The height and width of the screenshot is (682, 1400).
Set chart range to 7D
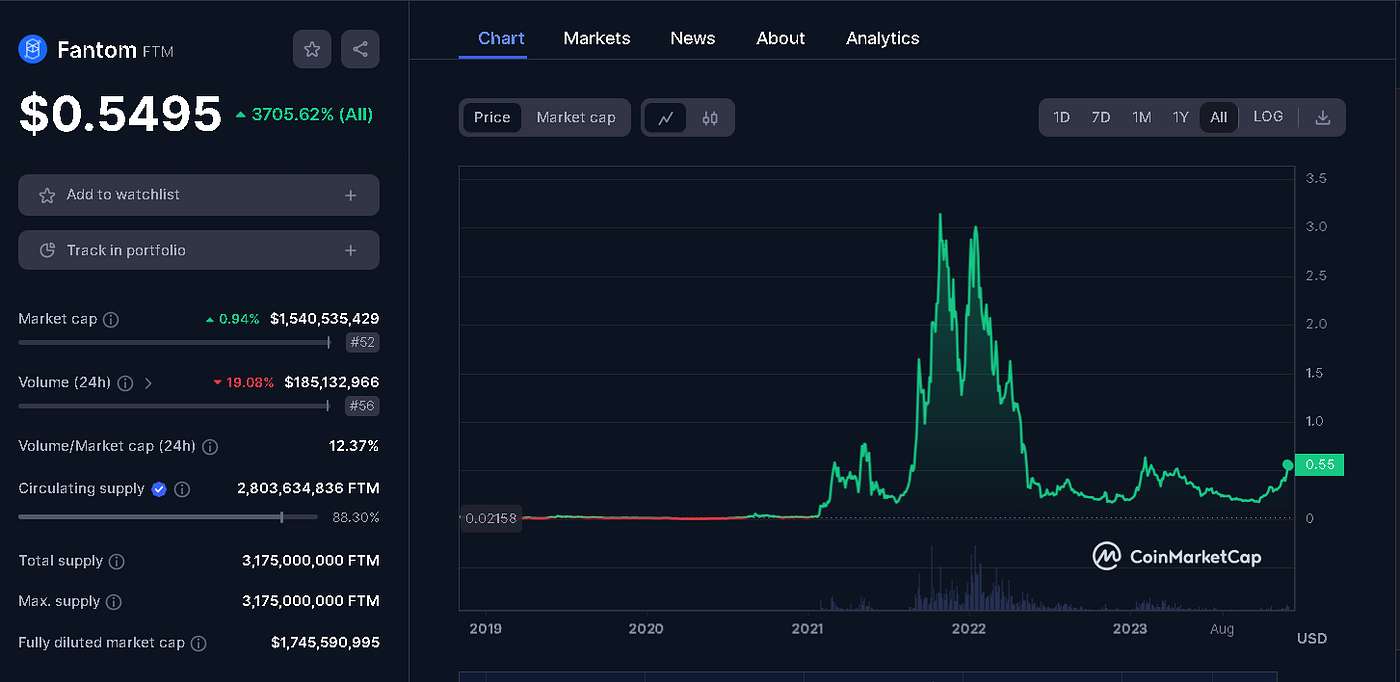pos(1101,117)
